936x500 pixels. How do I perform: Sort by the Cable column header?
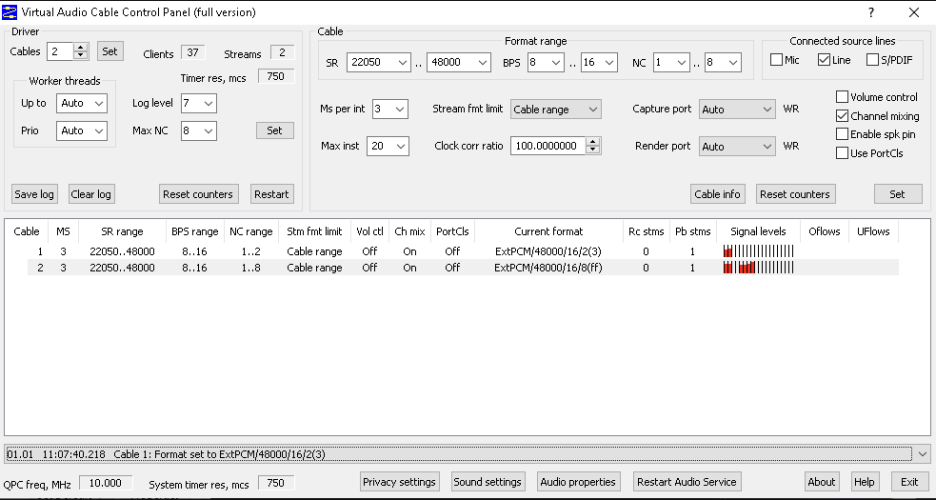26,232
